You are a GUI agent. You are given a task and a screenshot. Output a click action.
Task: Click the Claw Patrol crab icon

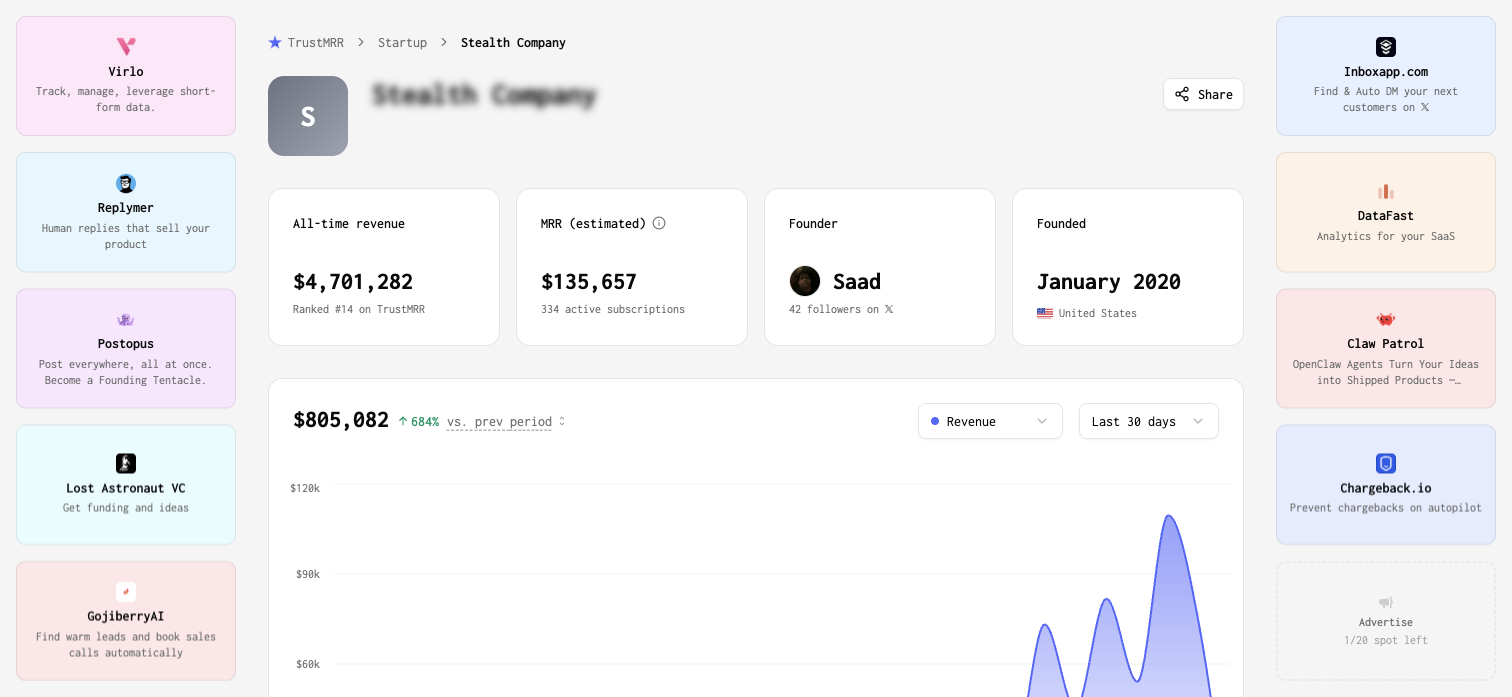[x=1386, y=320]
